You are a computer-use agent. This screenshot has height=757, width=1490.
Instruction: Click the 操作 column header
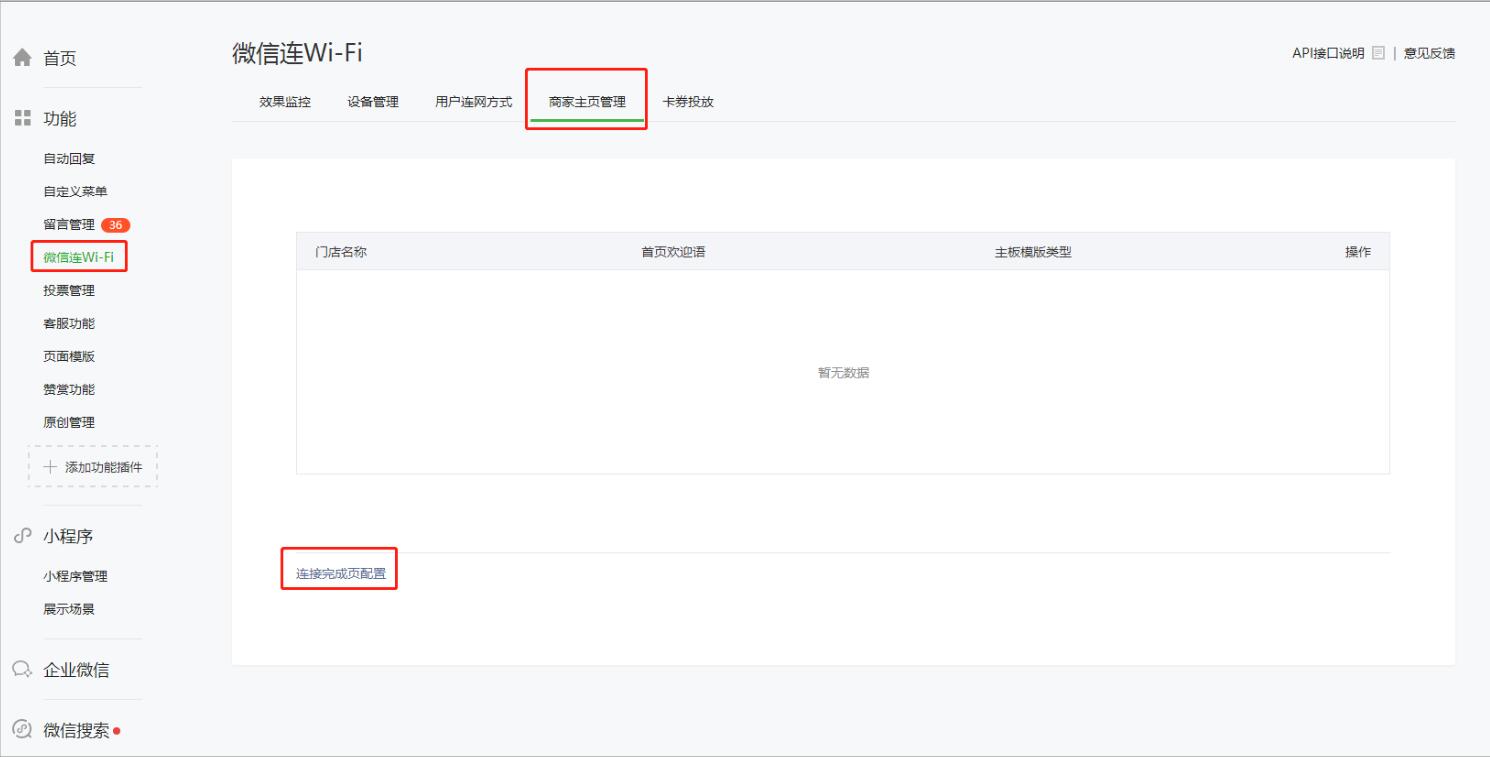[1358, 252]
